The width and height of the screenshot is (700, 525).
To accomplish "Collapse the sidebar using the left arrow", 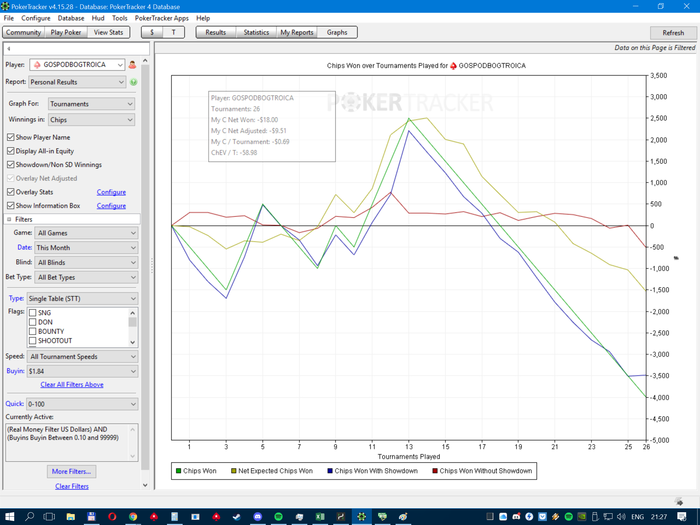I will pyautogui.click(x=9, y=49).
